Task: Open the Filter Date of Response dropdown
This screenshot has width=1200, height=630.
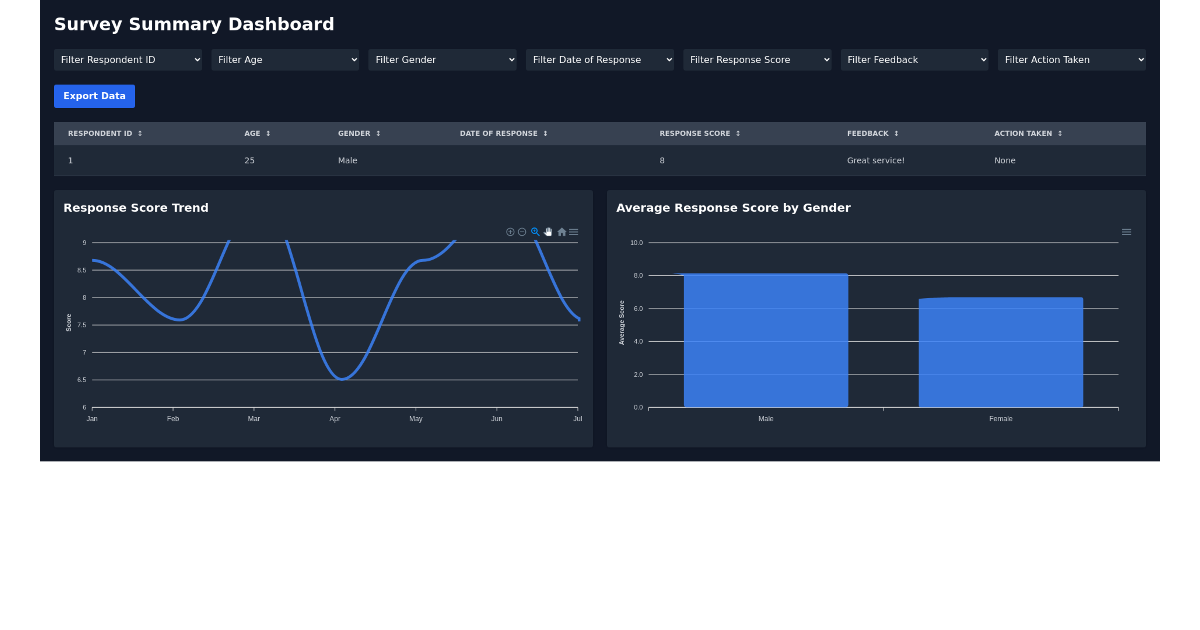Action: tap(600, 59)
